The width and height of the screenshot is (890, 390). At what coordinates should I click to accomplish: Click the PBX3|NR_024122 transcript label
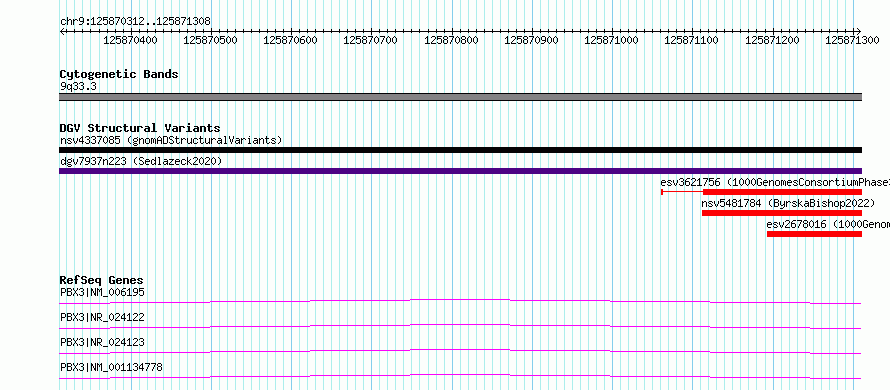102,317
